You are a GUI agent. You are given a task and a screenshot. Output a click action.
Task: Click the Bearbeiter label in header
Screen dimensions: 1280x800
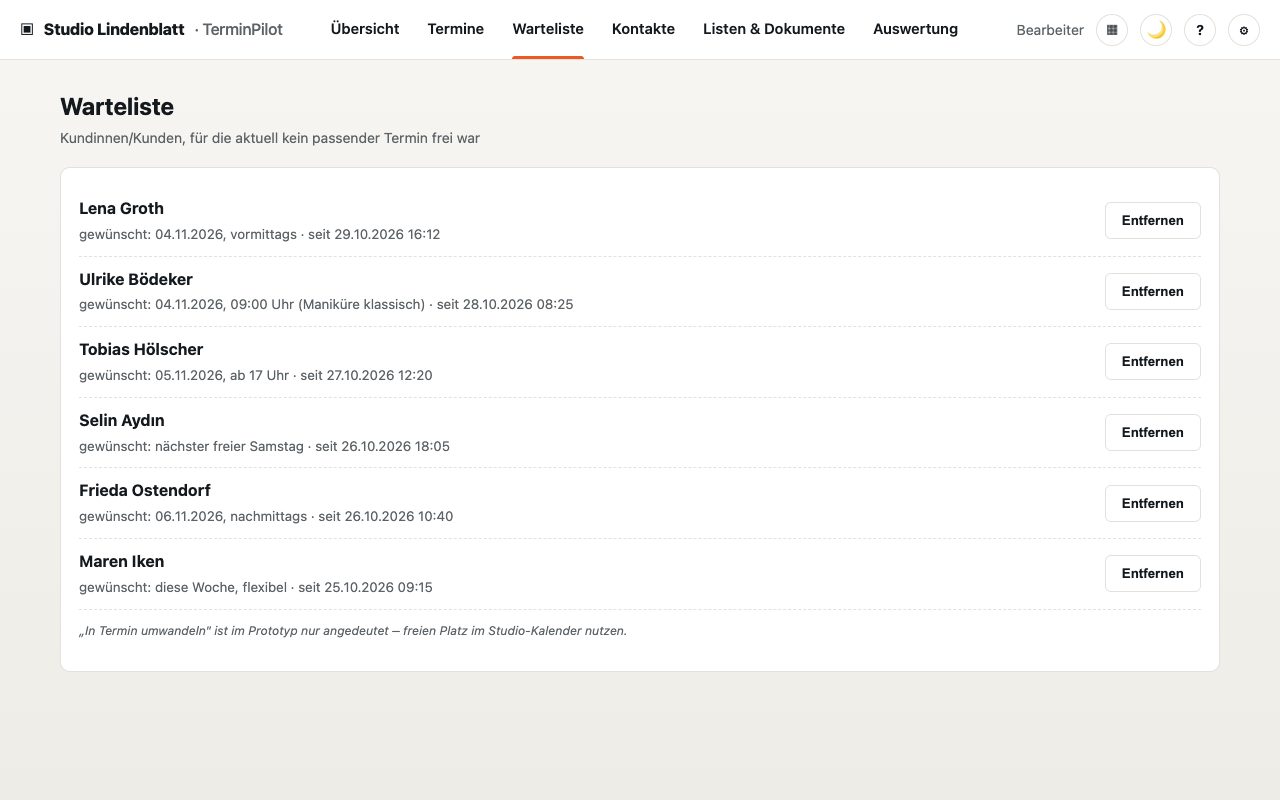pos(1050,30)
